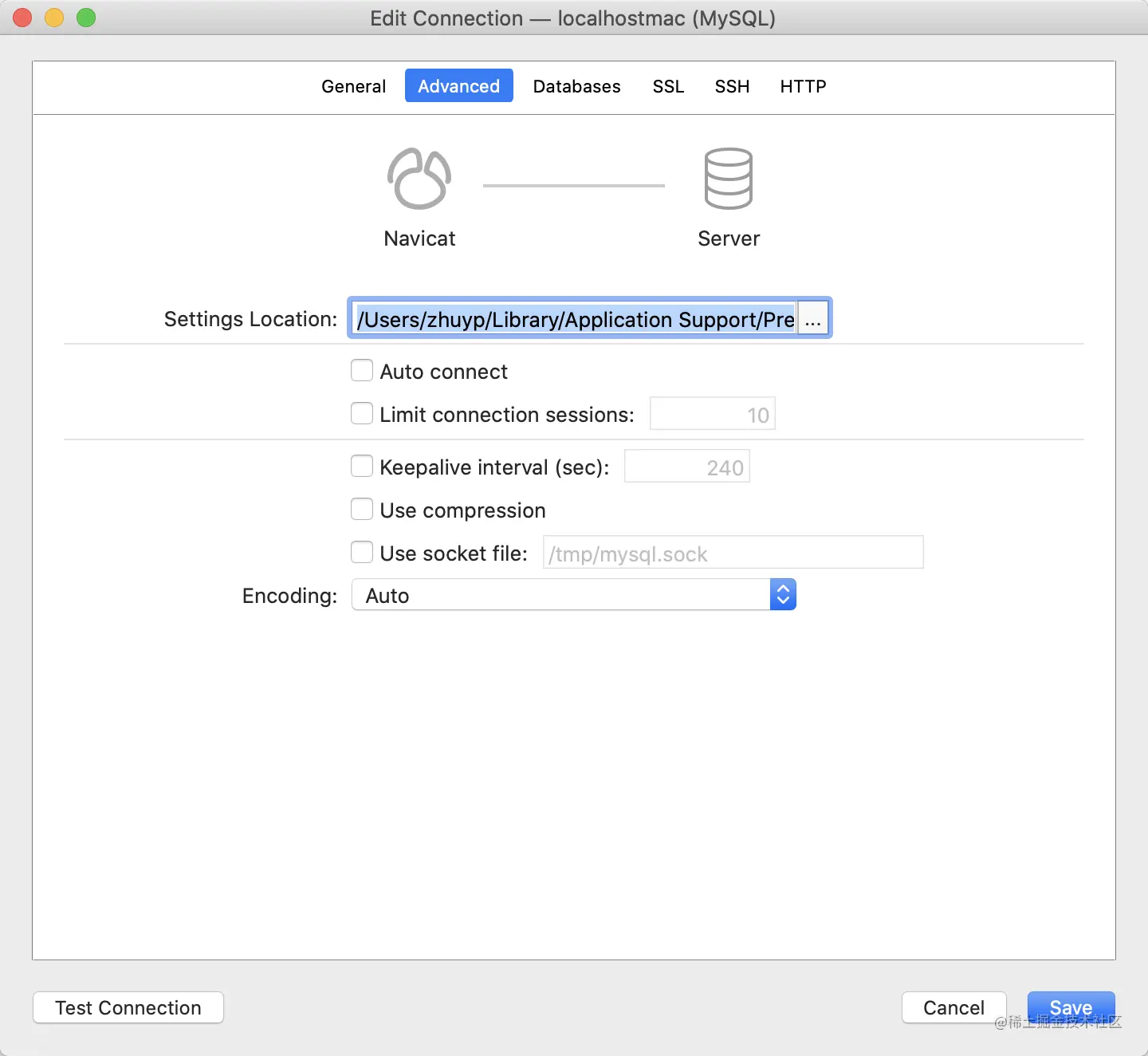Open the HTTP tab

[x=804, y=86]
